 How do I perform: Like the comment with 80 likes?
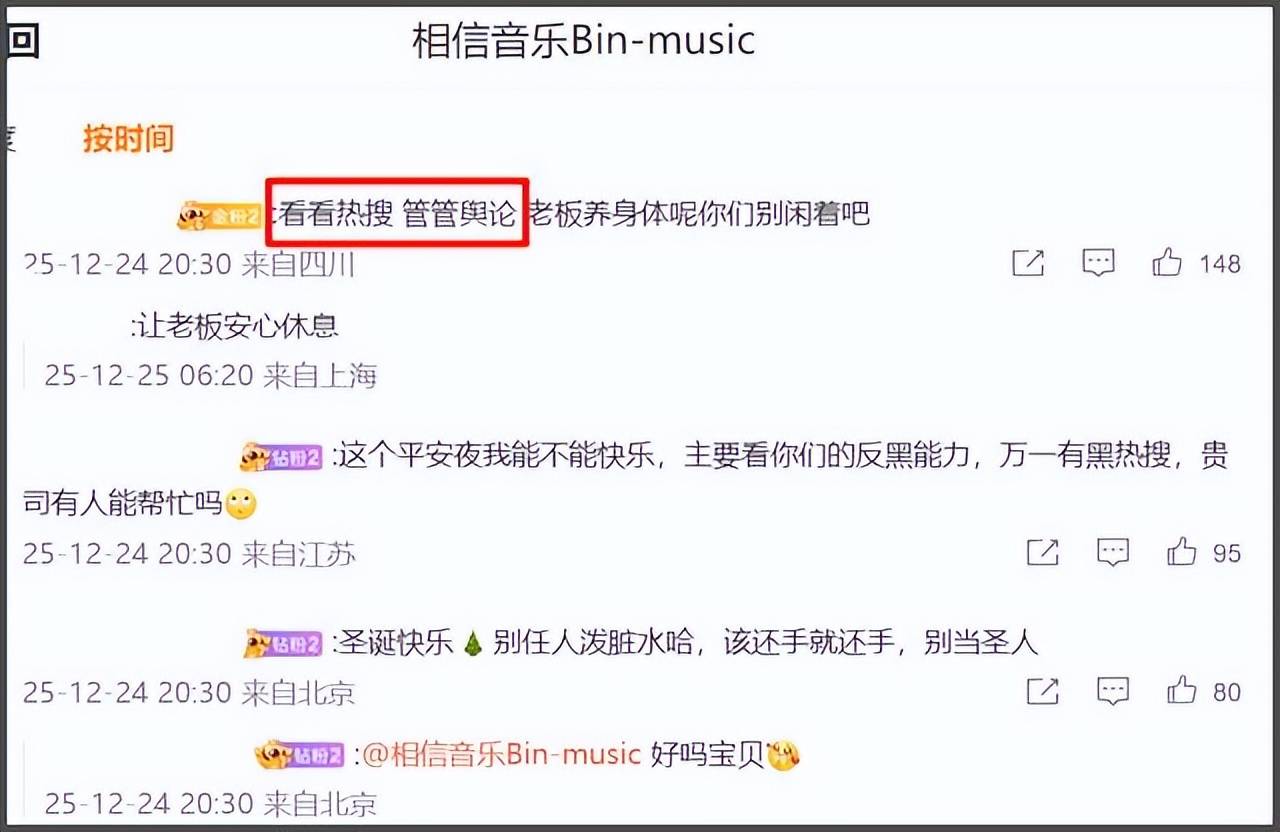[1181, 690]
